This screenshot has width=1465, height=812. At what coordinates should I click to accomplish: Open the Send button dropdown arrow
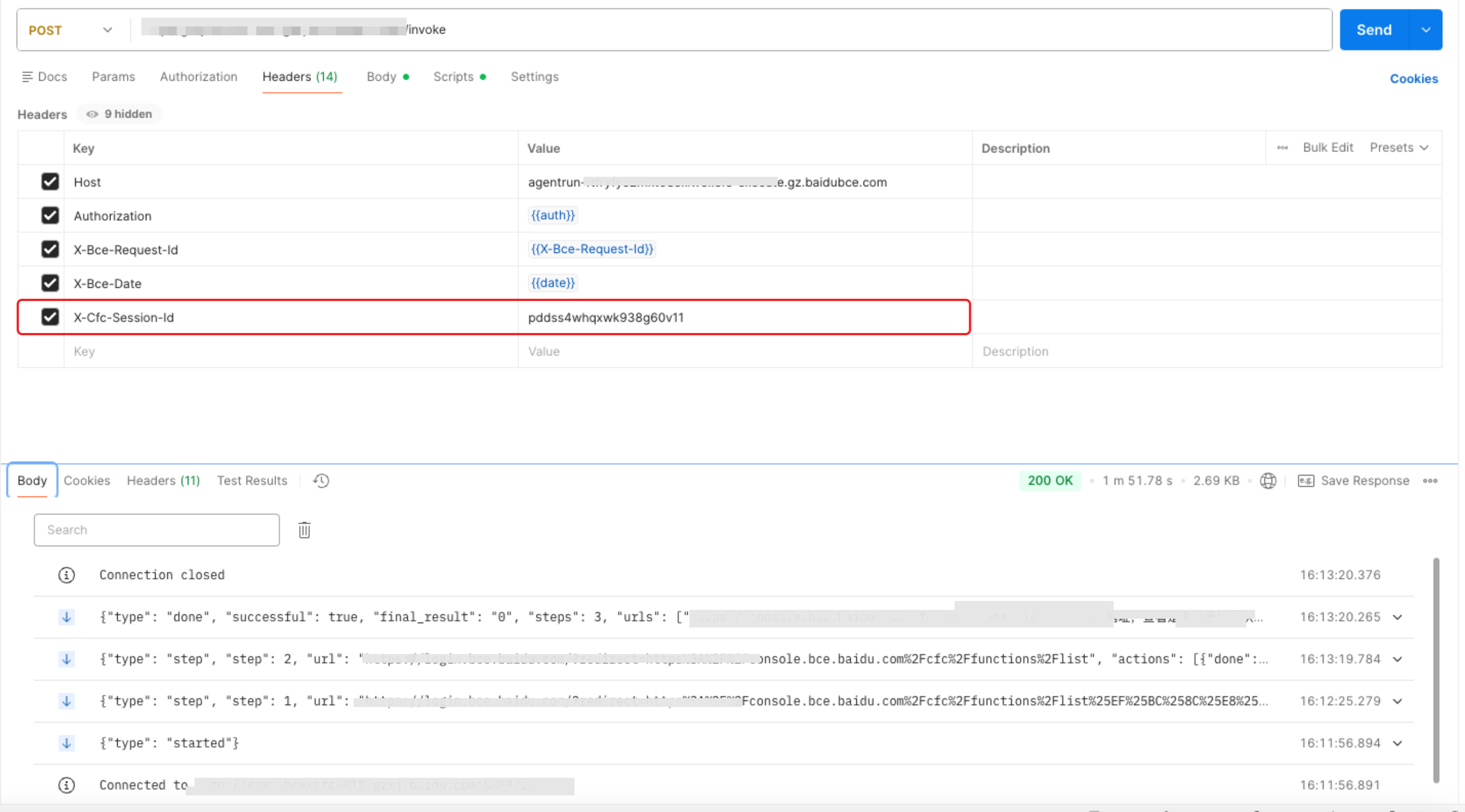point(1425,30)
